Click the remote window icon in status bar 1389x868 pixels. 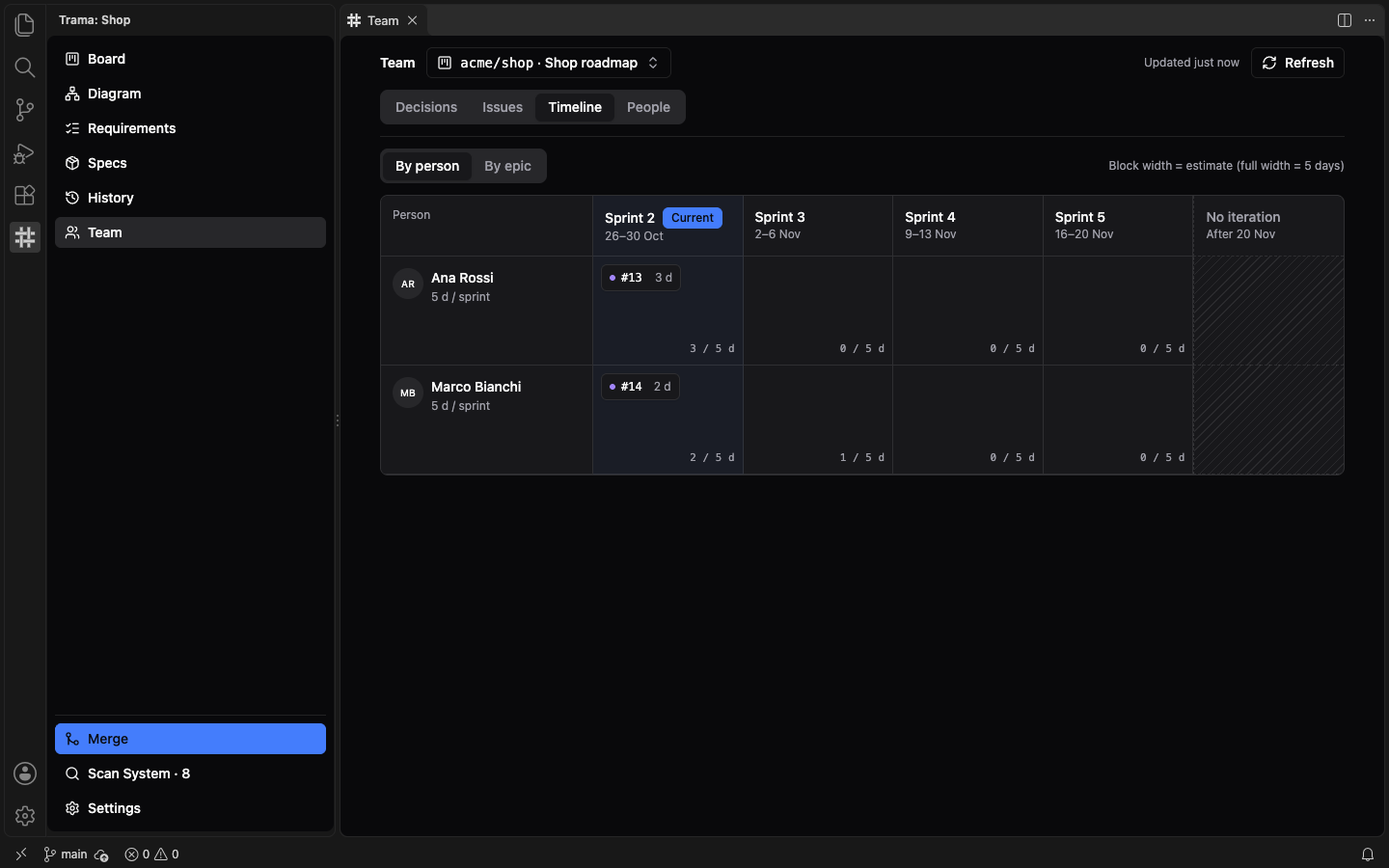(21, 854)
